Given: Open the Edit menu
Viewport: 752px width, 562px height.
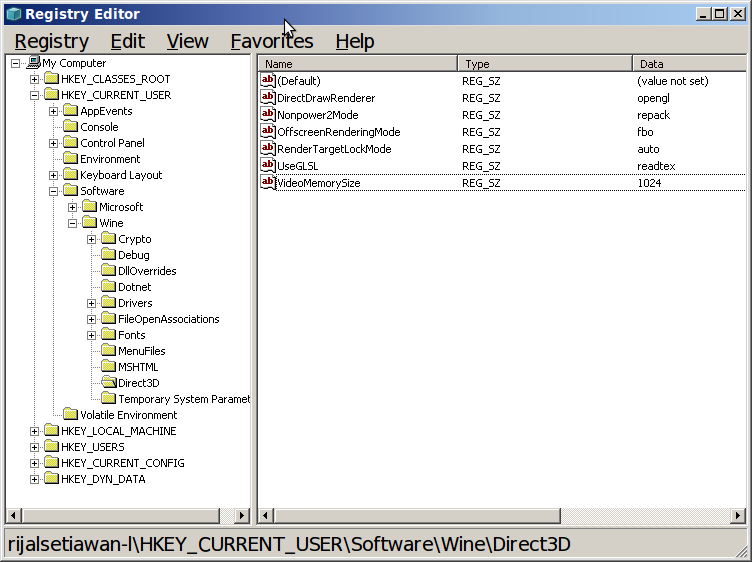Looking at the screenshot, I should pos(128,41).
